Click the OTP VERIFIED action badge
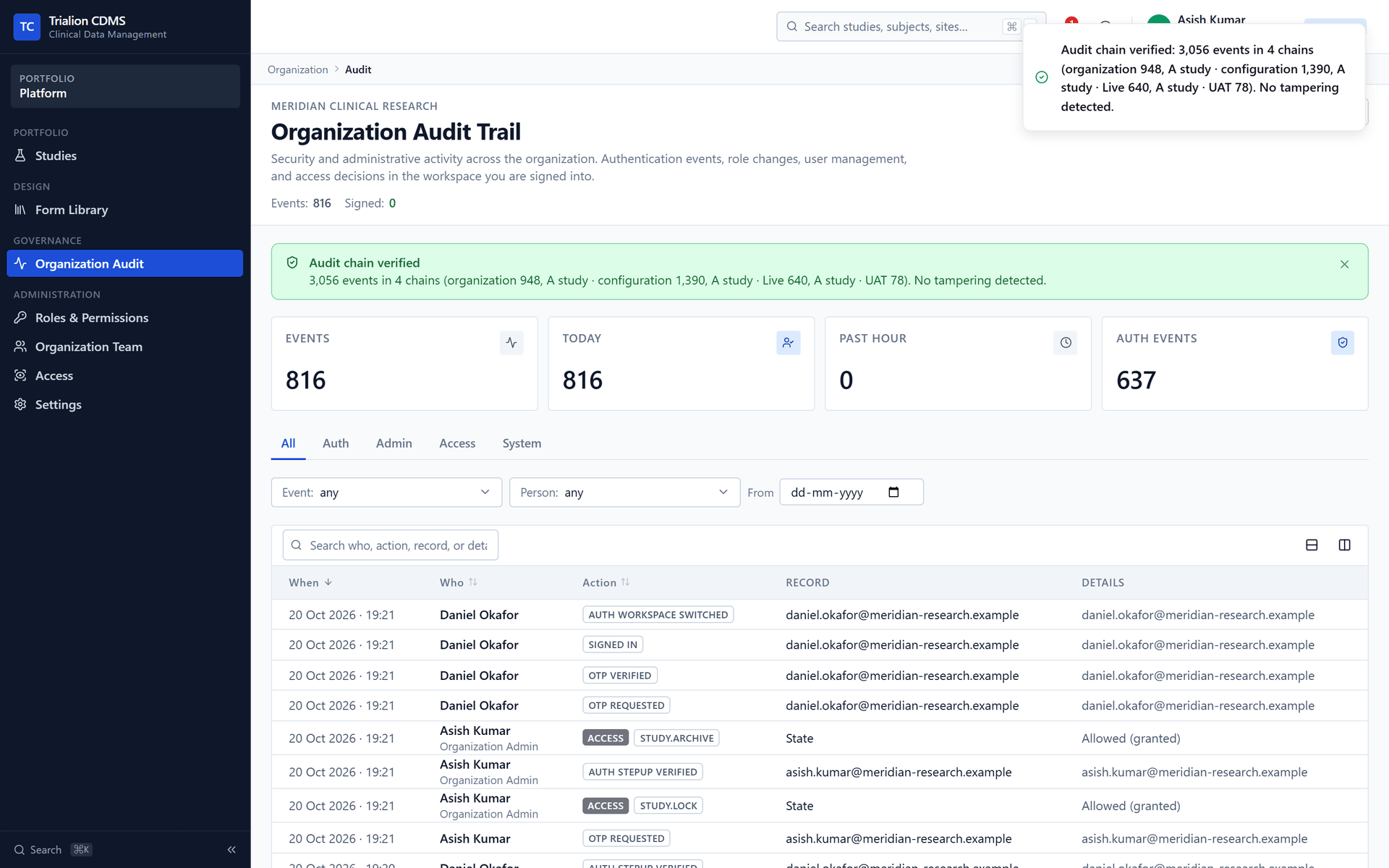1389x868 pixels. (x=620, y=676)
